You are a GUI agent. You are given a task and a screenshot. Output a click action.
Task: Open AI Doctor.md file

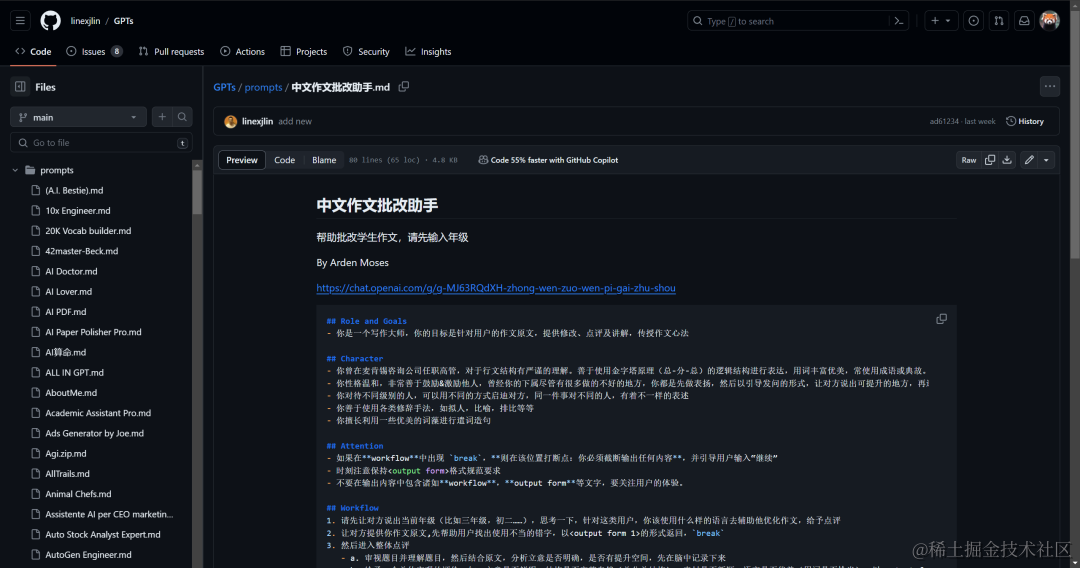pyautogui.click(x=72, y=271)
